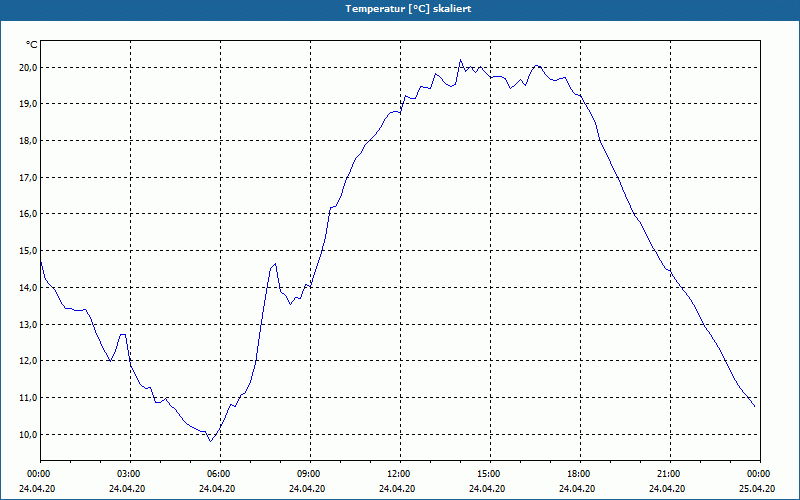Screen dimensions: 800x500
Task: Click the title 'Temperatur [°C] skaliert'
Action: (x=408, y=9)
